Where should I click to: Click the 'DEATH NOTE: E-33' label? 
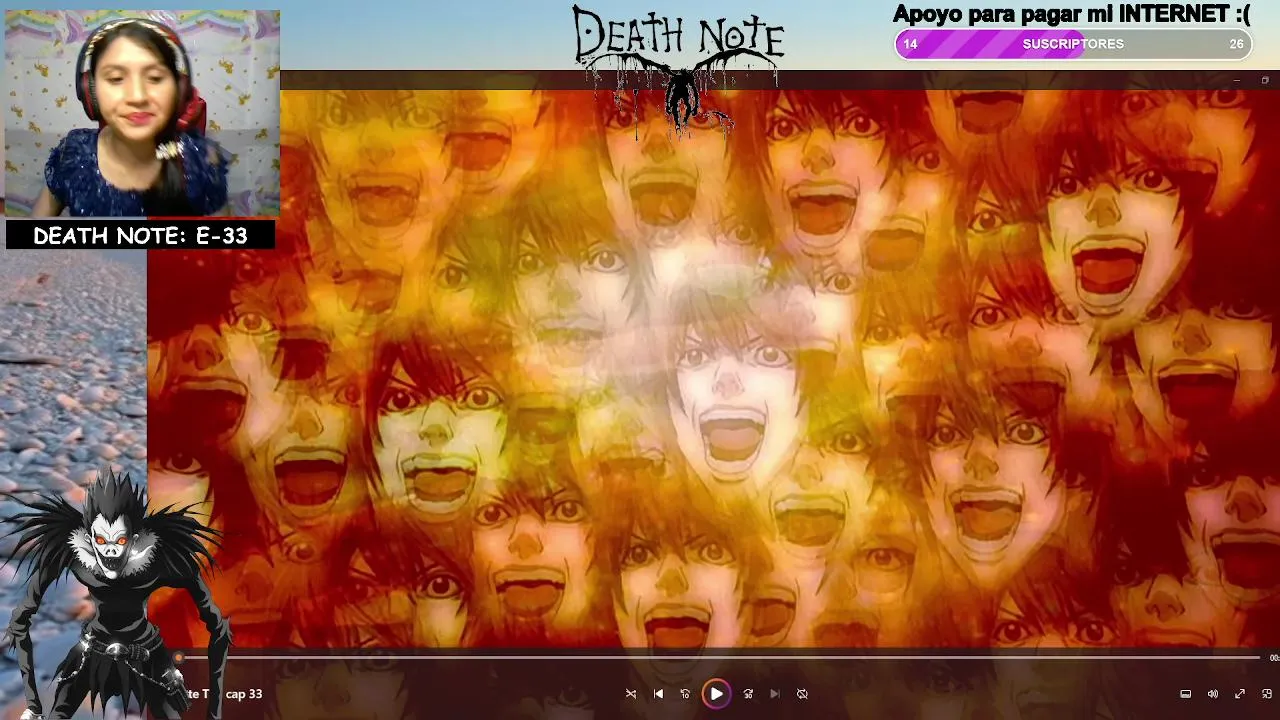[140, 236]
